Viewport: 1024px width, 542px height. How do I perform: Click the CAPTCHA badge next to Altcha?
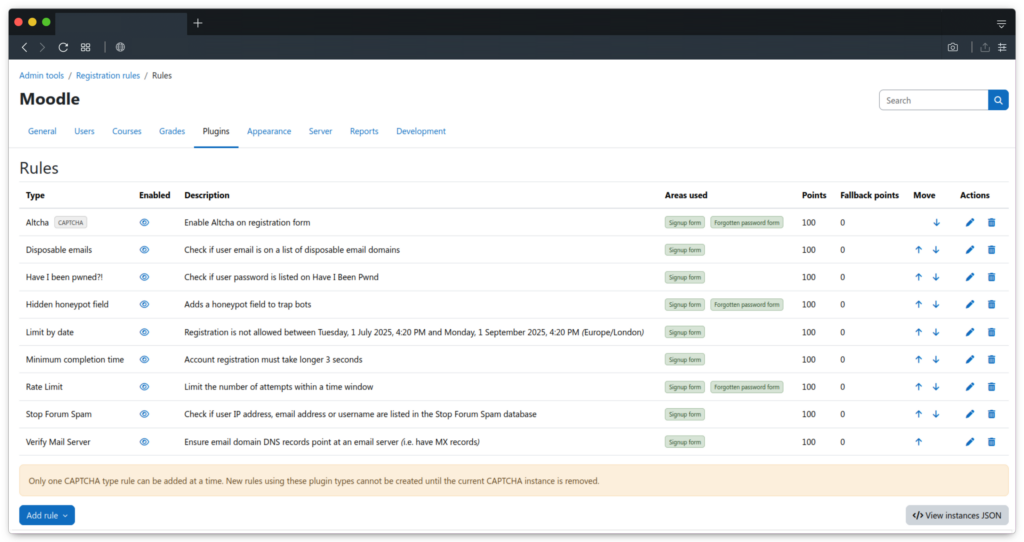(x=71, y=223)
